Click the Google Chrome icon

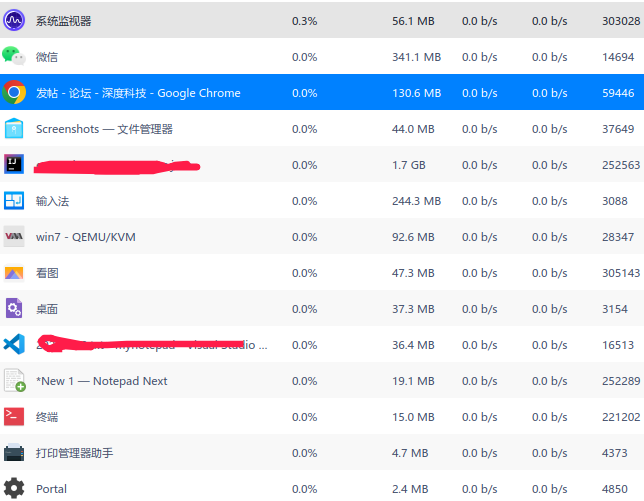[14, 93]
